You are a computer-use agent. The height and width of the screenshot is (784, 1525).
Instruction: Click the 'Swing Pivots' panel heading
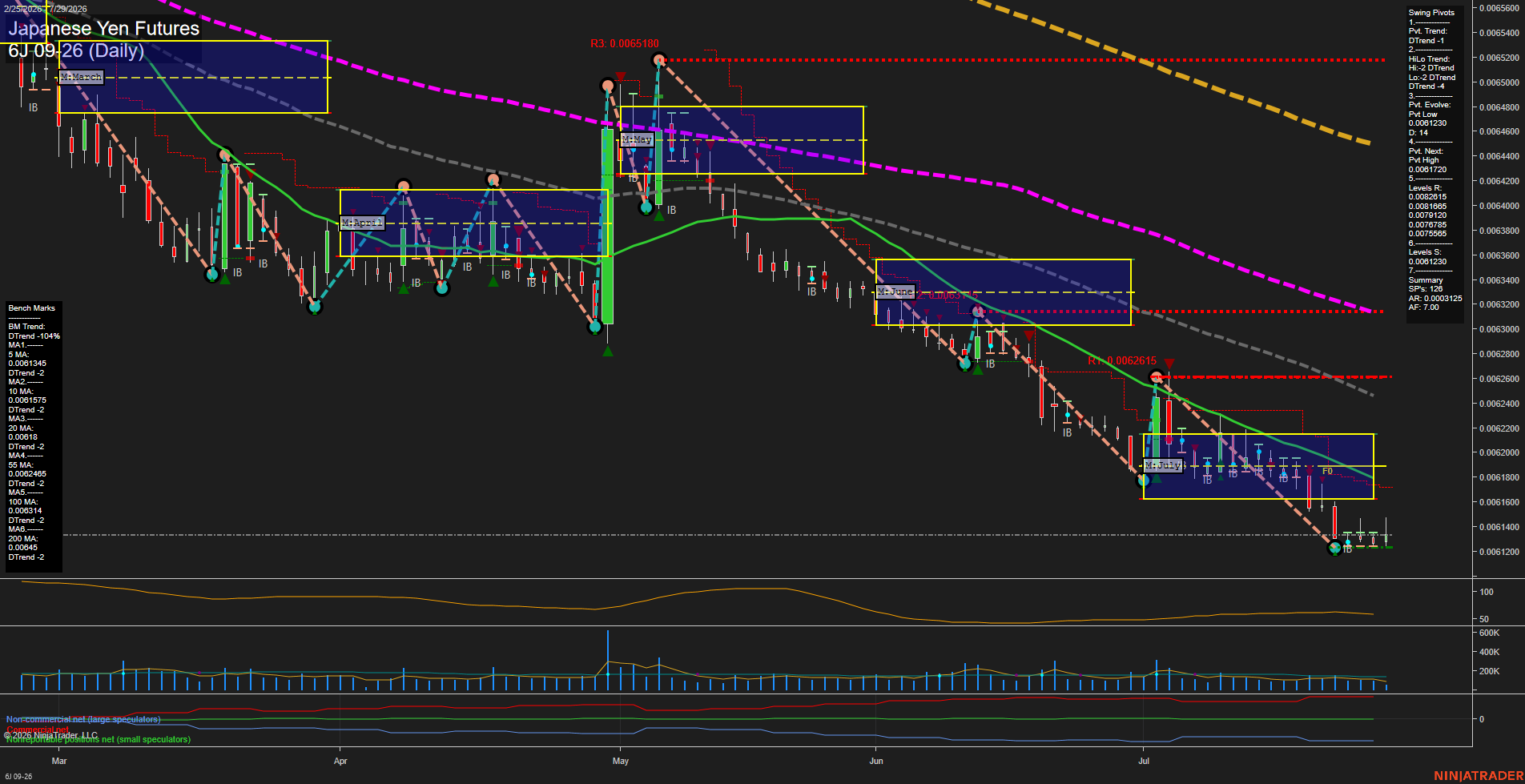(1431, 13)
